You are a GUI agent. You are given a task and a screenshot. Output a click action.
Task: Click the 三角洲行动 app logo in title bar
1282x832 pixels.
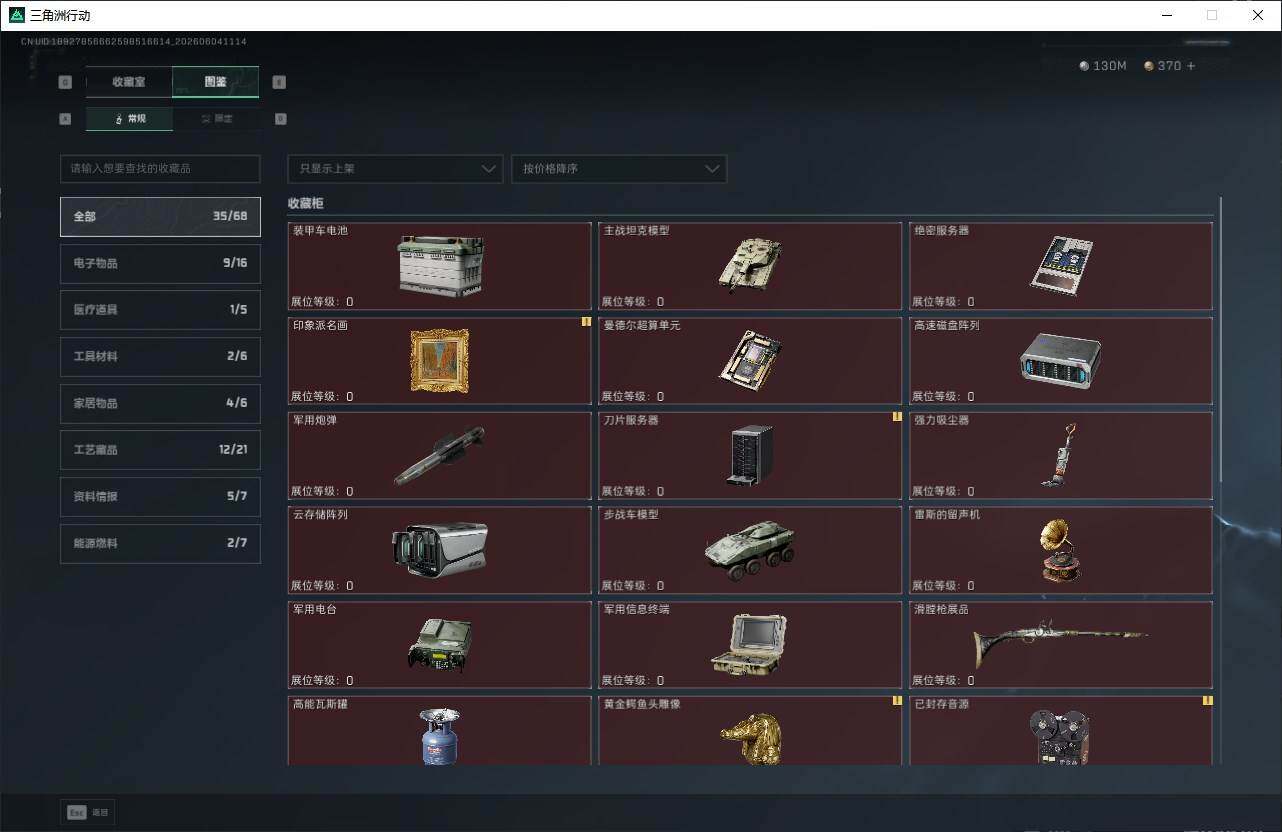[16, 15]
